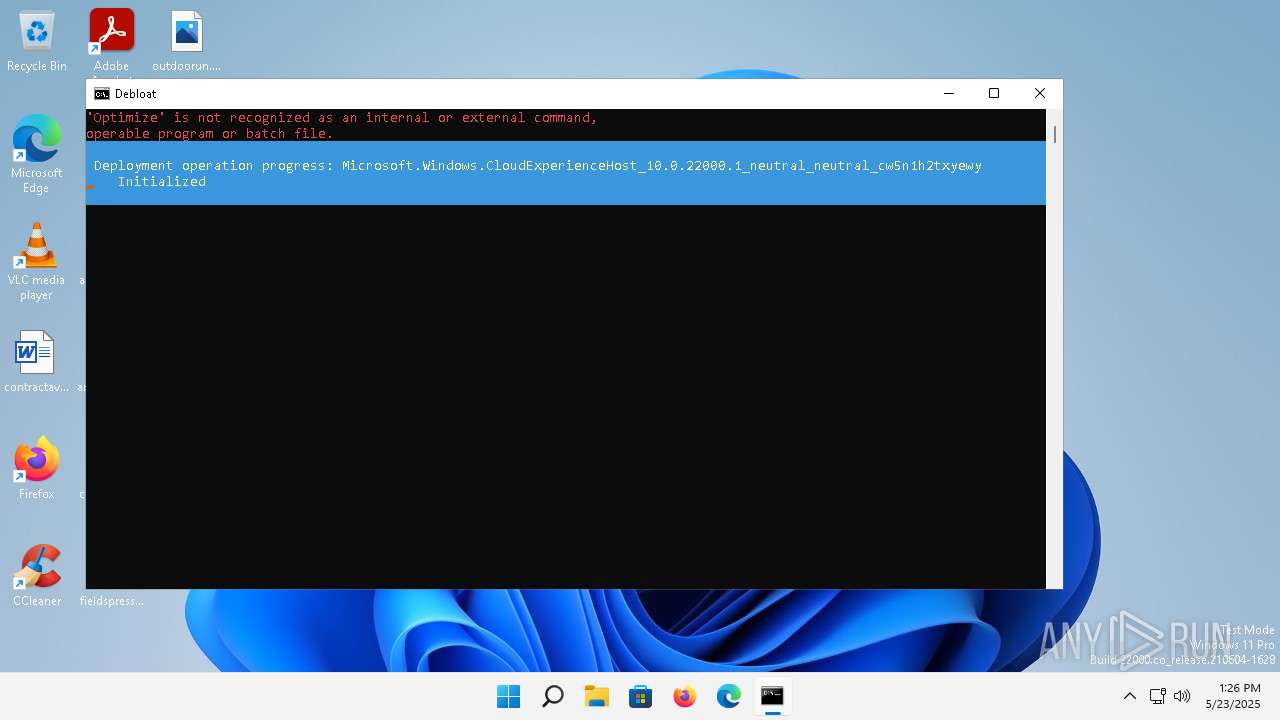Click the 'operable program or batch file.' line
The width and height of the screenshot is (1280, 720).
click(x=210, y=134)
